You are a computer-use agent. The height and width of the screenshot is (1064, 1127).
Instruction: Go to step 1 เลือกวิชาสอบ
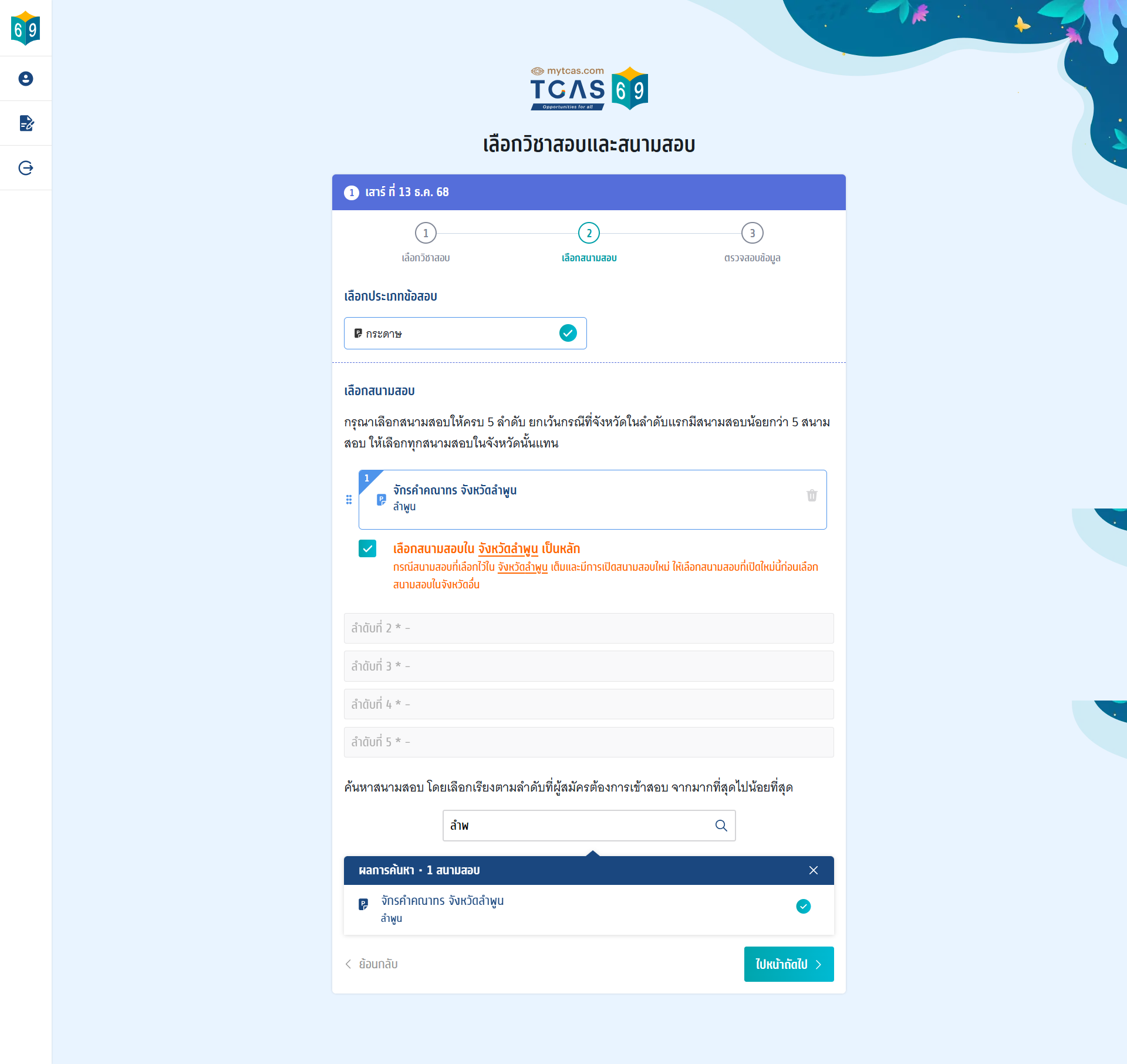(x=426, y=233)
